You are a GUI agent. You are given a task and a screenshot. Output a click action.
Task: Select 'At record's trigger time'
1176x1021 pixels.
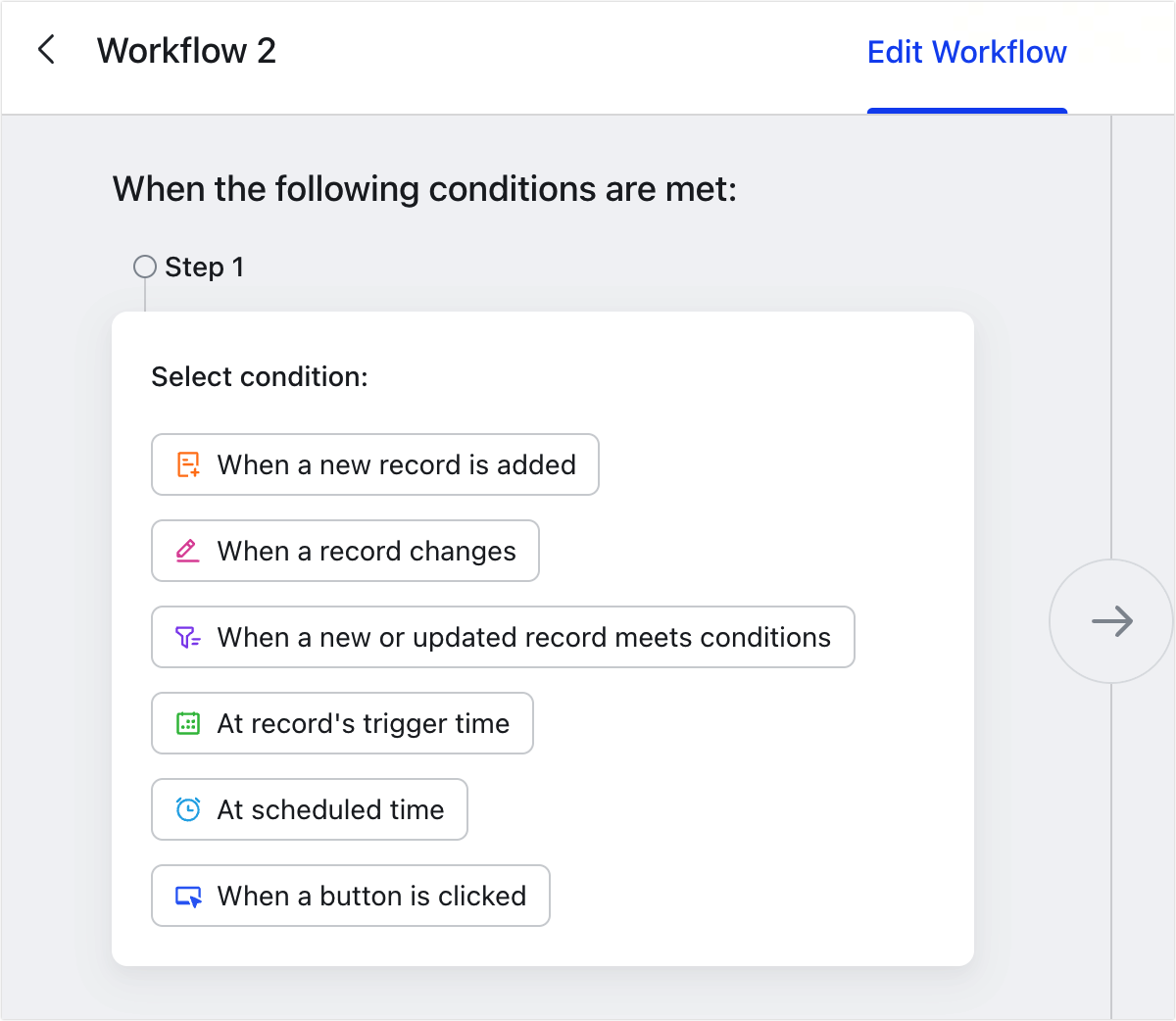(x=342, y=723)
